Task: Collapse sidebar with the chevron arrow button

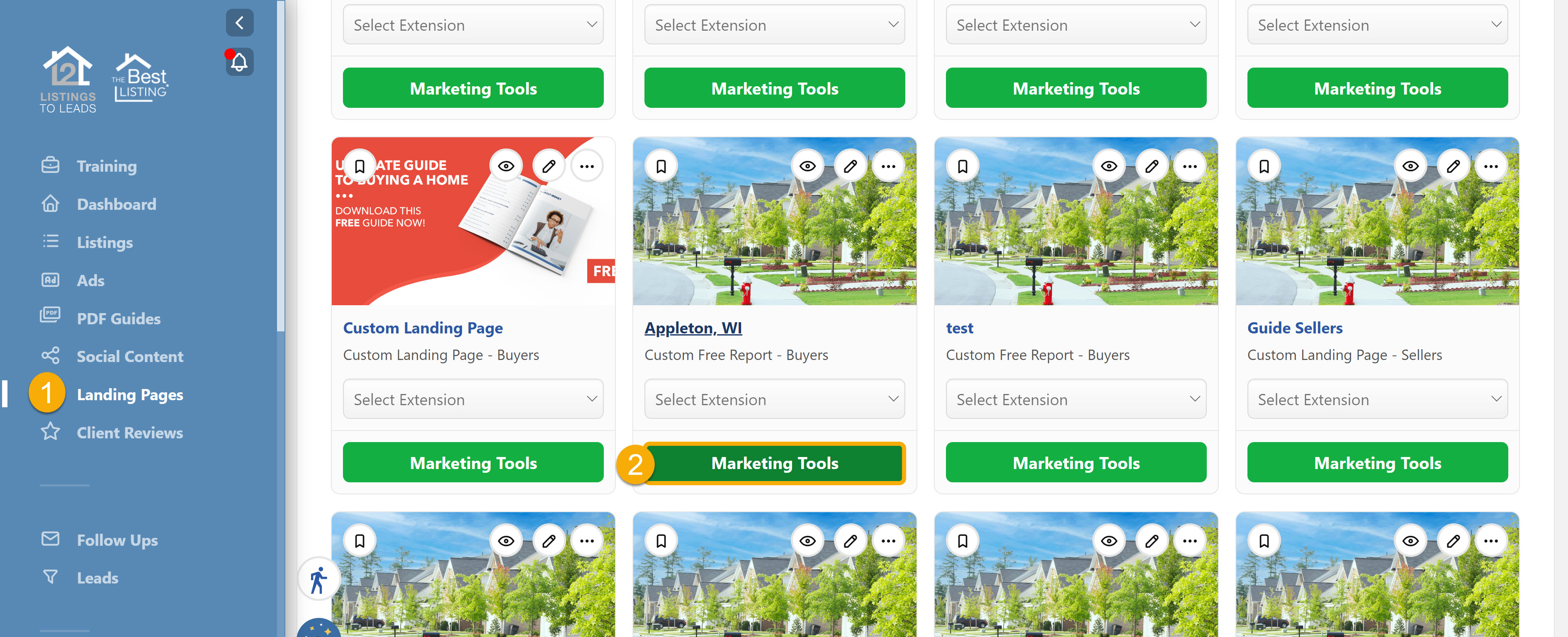Action: tap(239, 23)
